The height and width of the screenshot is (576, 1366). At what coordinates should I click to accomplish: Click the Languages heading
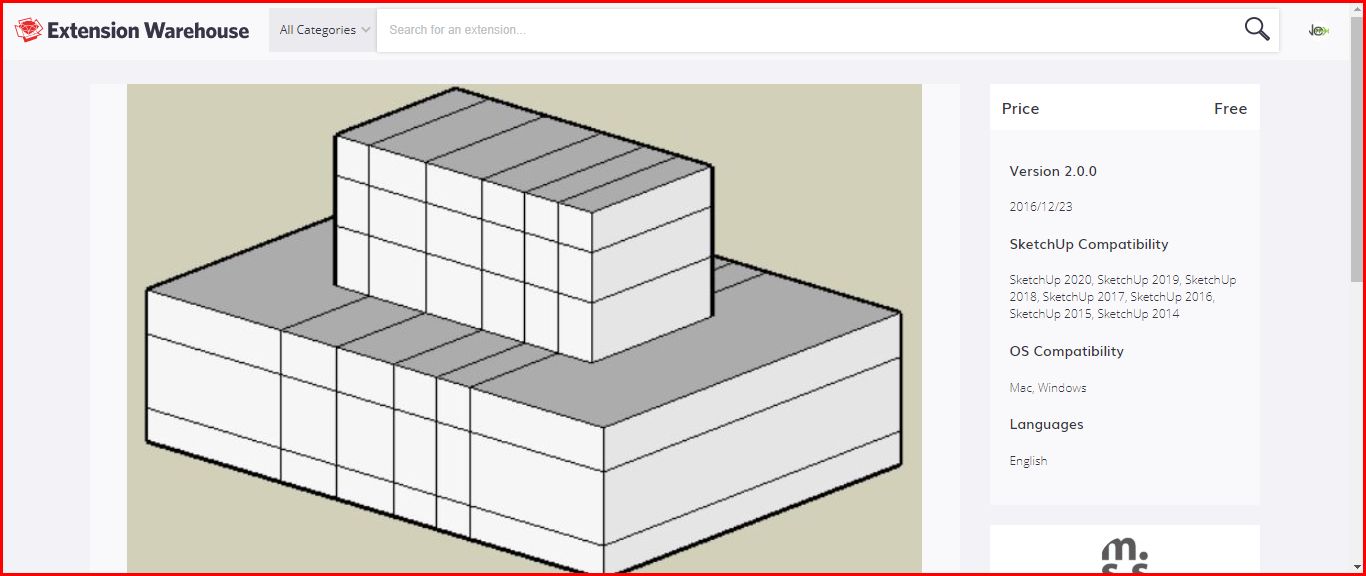pos(1046,424)
